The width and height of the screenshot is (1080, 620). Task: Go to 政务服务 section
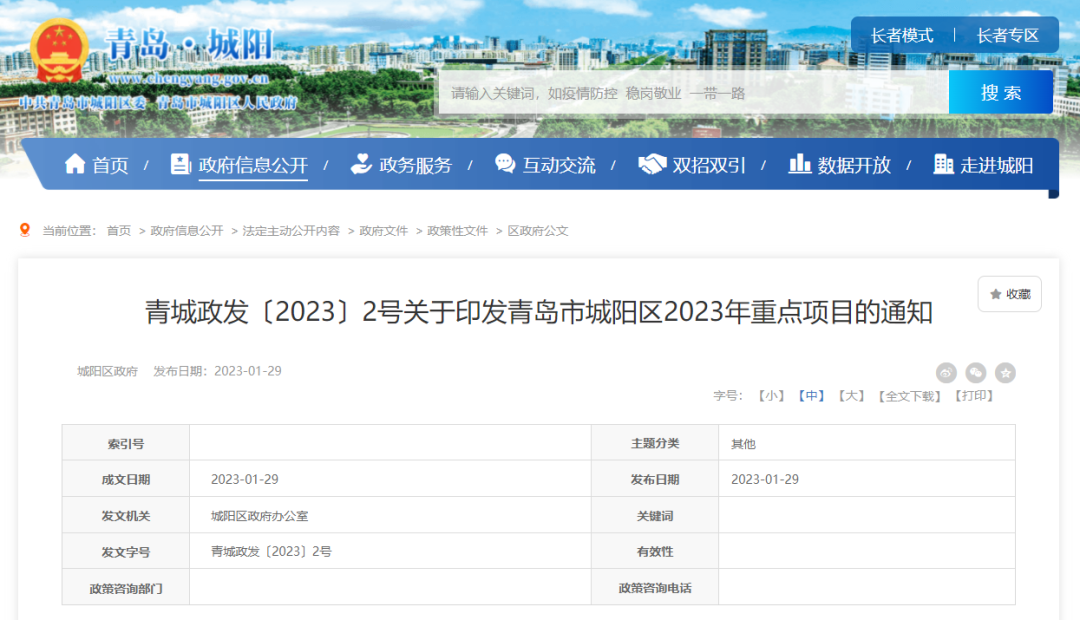tap(415, 165)
